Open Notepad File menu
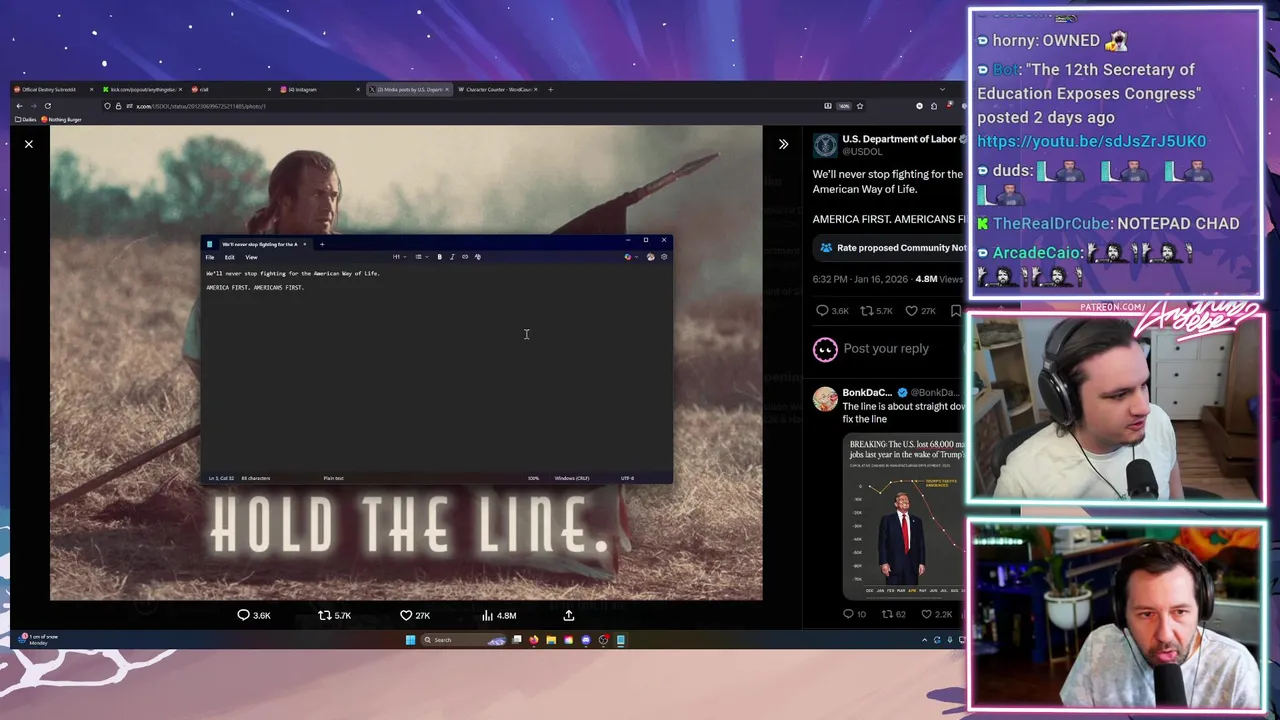The image size is (1280, 720). point(210,257)
